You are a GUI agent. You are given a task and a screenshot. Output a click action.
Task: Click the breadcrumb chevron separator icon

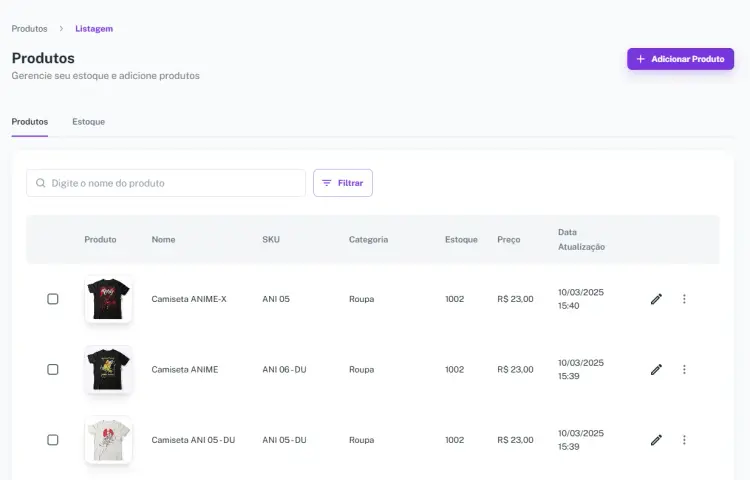click(61, 29)
